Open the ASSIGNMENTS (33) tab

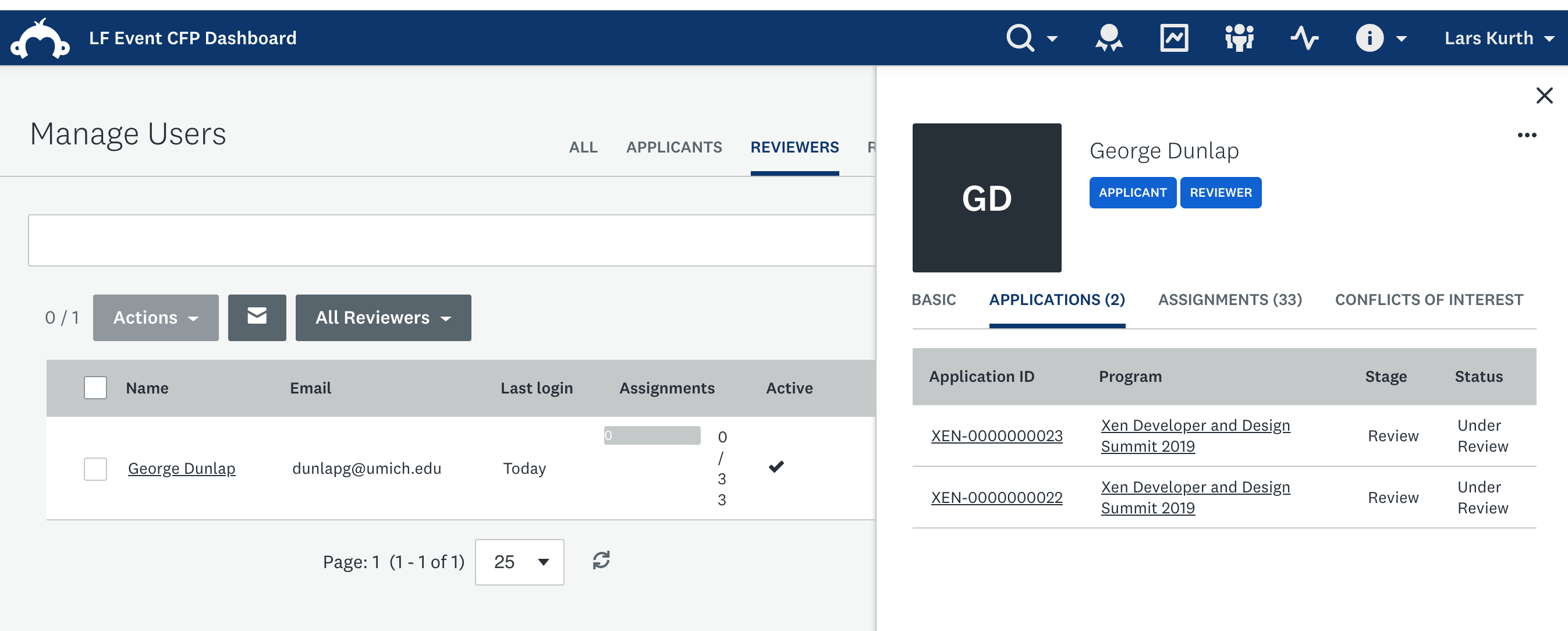(x=1230, y=299)
